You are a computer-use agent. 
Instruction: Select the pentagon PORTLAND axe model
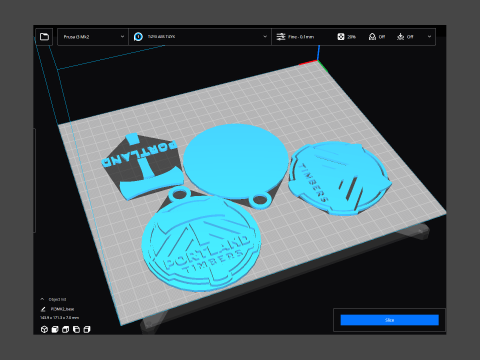pyautogui.click(x=144, y=166)
